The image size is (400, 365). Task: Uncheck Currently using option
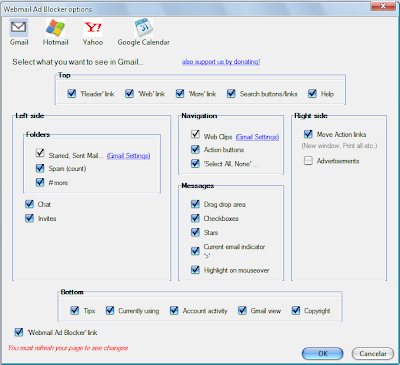(x=110, y=311)
